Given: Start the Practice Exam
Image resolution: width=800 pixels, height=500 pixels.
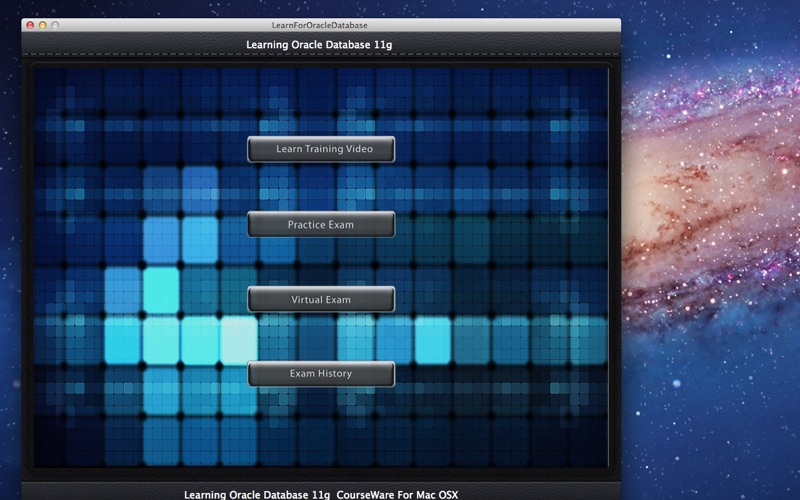Looking at the screenshot, I should tap(321, 224).
